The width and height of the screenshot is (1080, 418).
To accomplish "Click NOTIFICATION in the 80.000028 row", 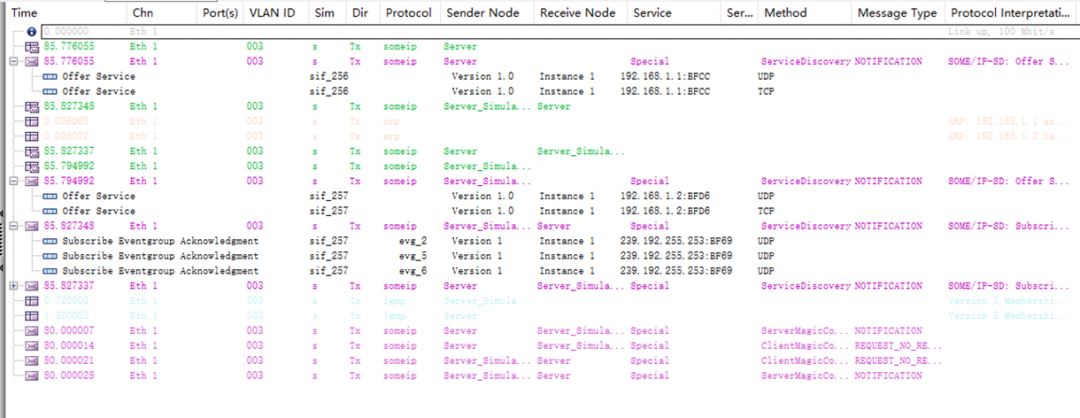I will (889, 376).
